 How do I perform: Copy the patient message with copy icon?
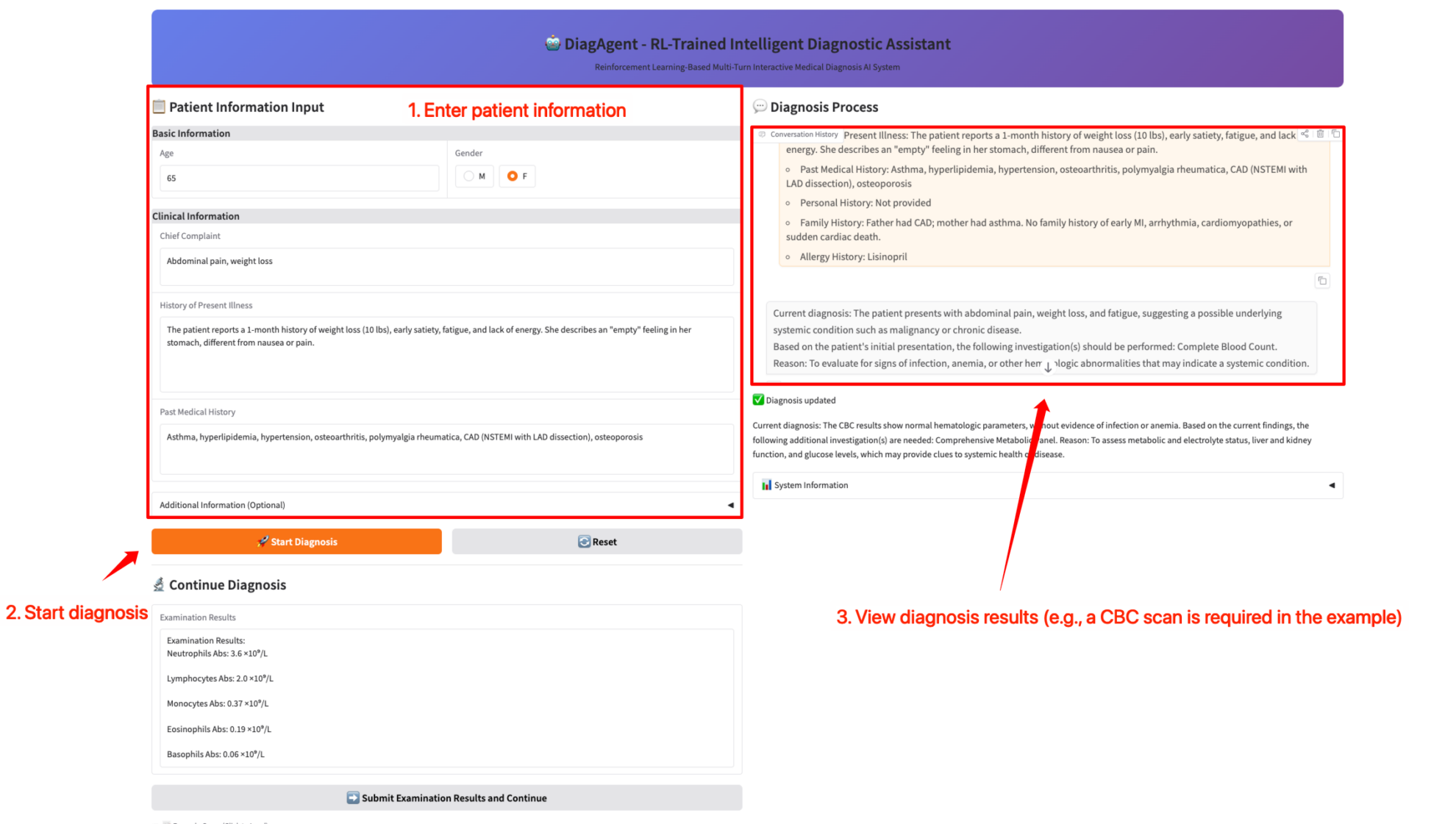[x=1322, y=281]
